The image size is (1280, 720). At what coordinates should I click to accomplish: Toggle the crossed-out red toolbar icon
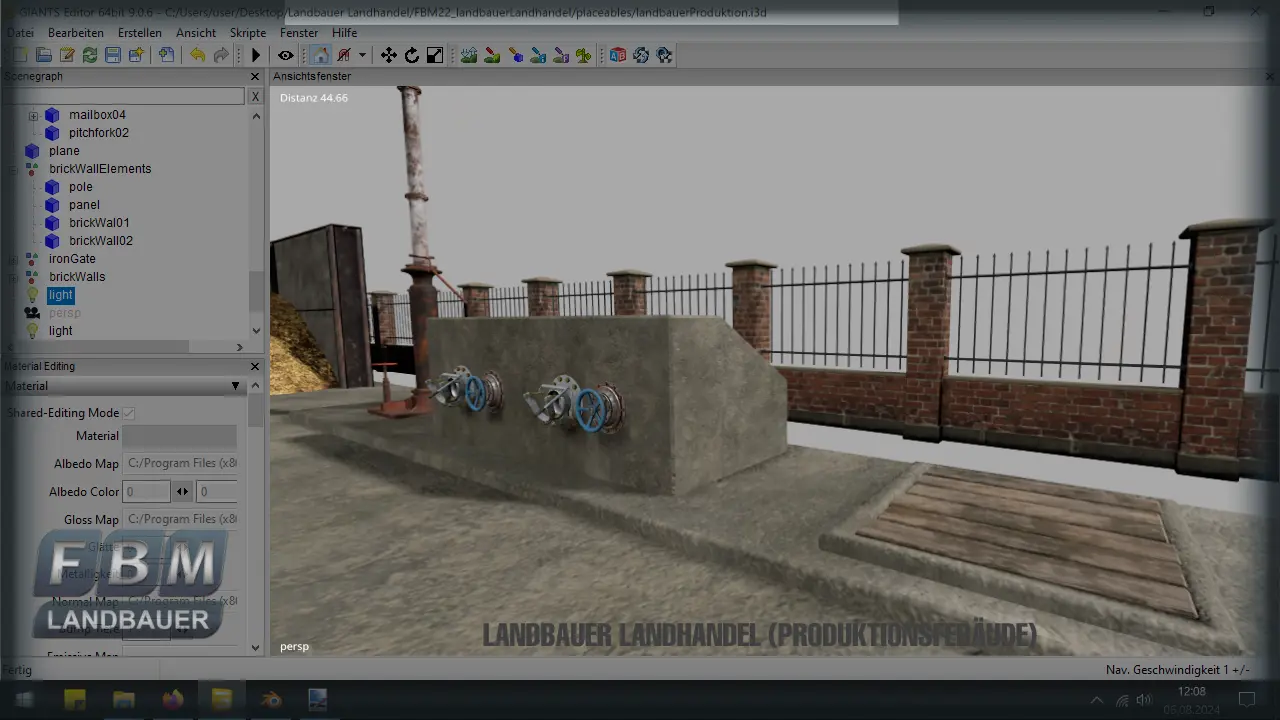[x=344, y=55]
